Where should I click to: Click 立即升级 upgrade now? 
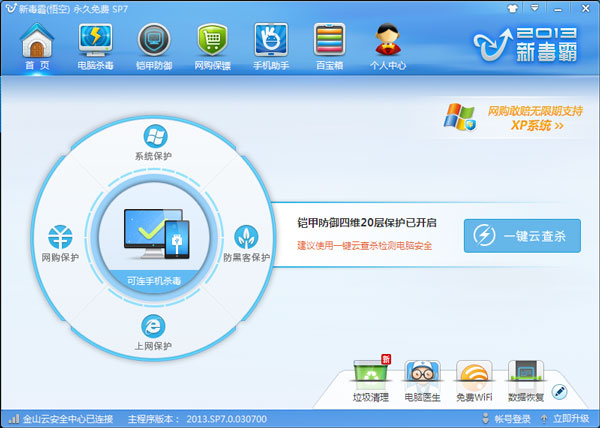click(571, 419)
